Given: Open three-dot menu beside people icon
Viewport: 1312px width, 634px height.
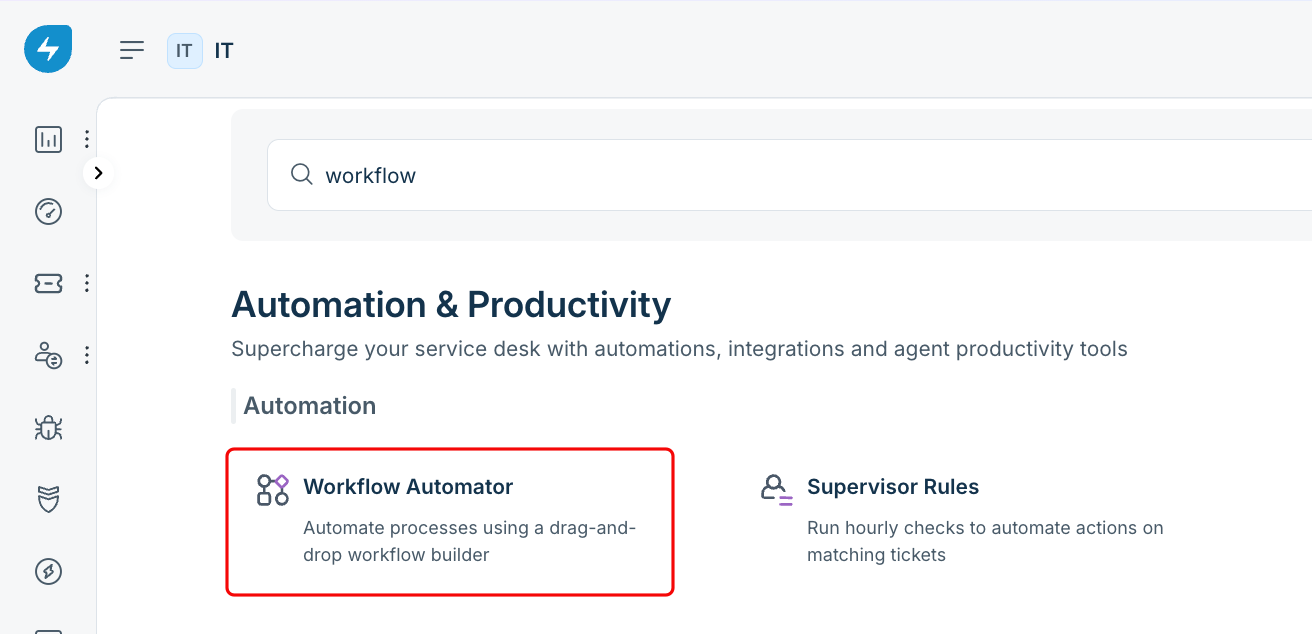Looking at the screenshot, I should point(87,355).
